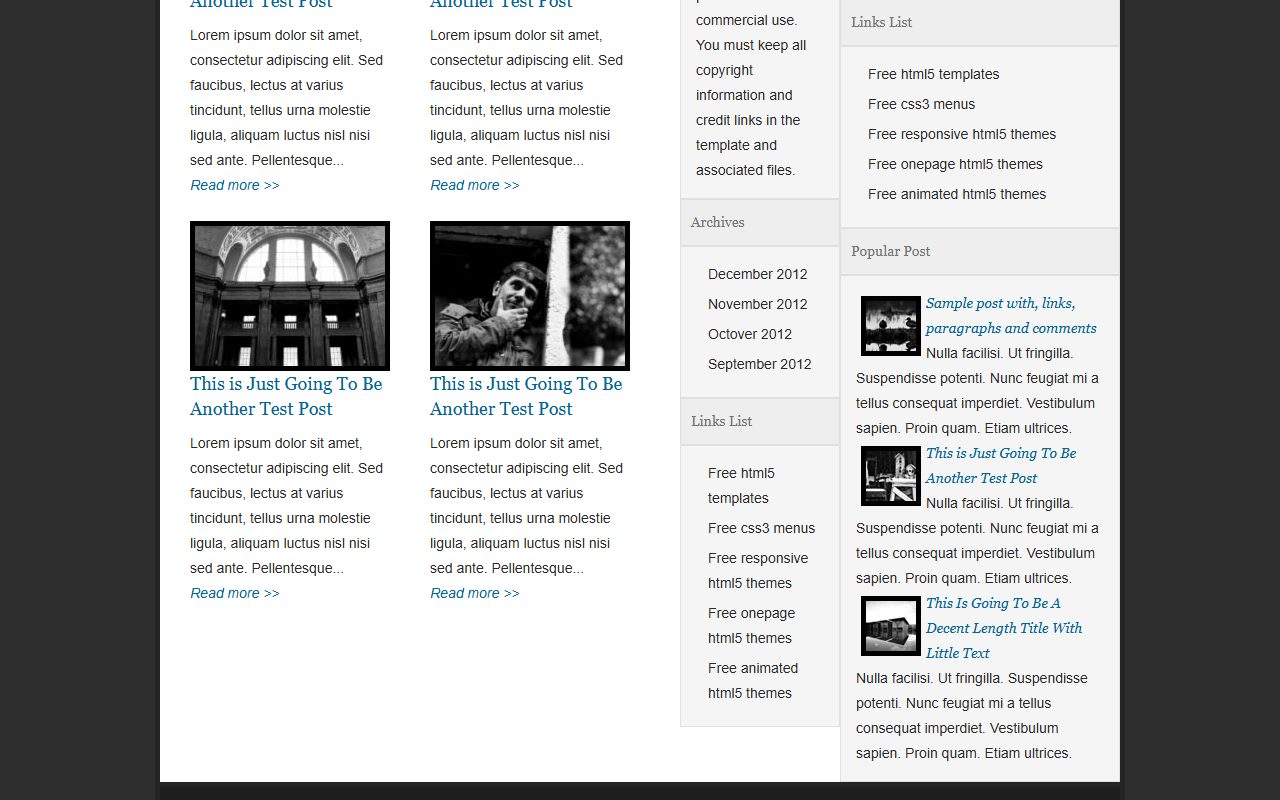Click 'Free responsive html5 themes' above the Popular Post section
Viewport: 1280px width, 800px height.
point(962,134)
